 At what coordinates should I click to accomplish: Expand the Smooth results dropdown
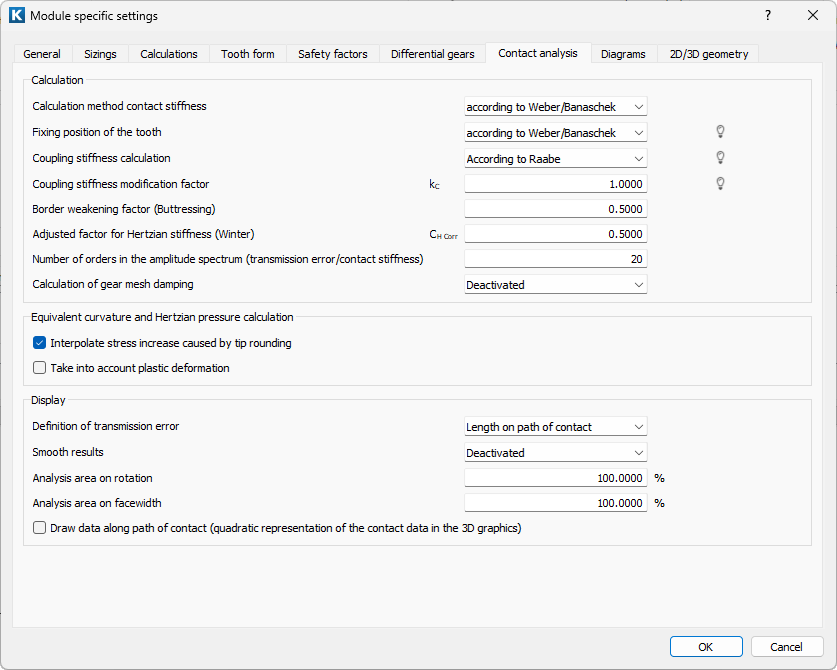tap(555, 453)
